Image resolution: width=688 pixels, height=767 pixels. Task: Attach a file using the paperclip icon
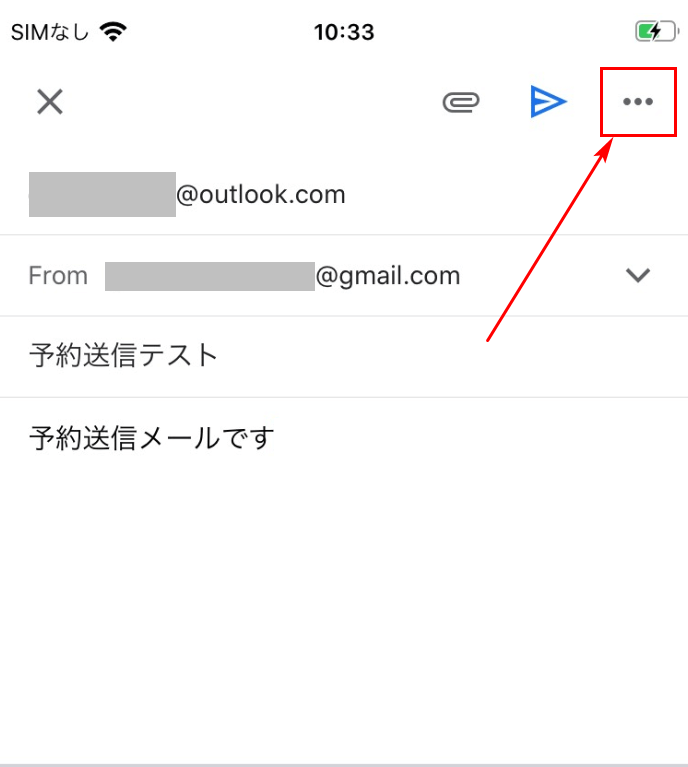click(x=461, y=102)
